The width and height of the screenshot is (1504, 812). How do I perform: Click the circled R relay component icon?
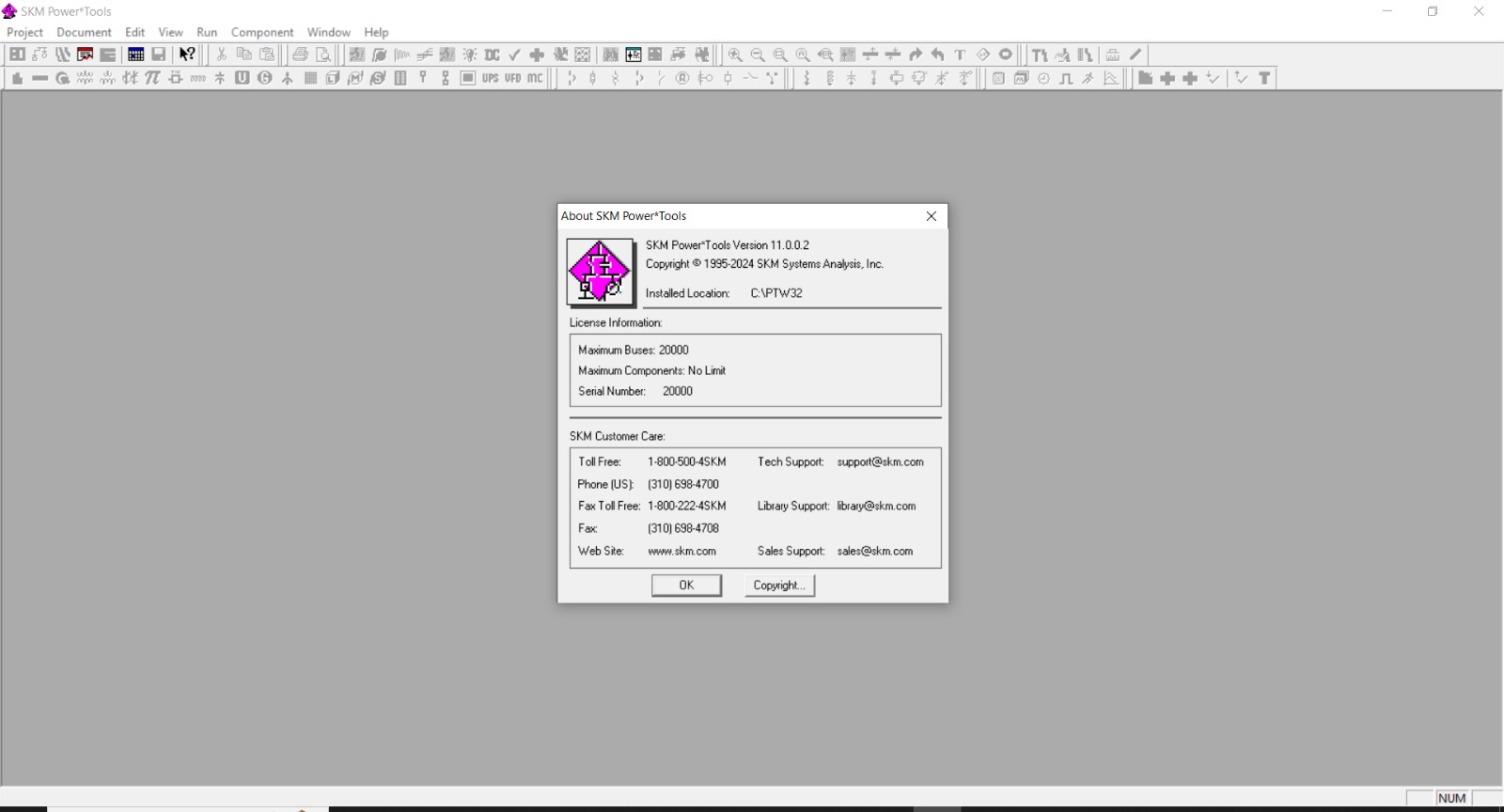(683, 78)
